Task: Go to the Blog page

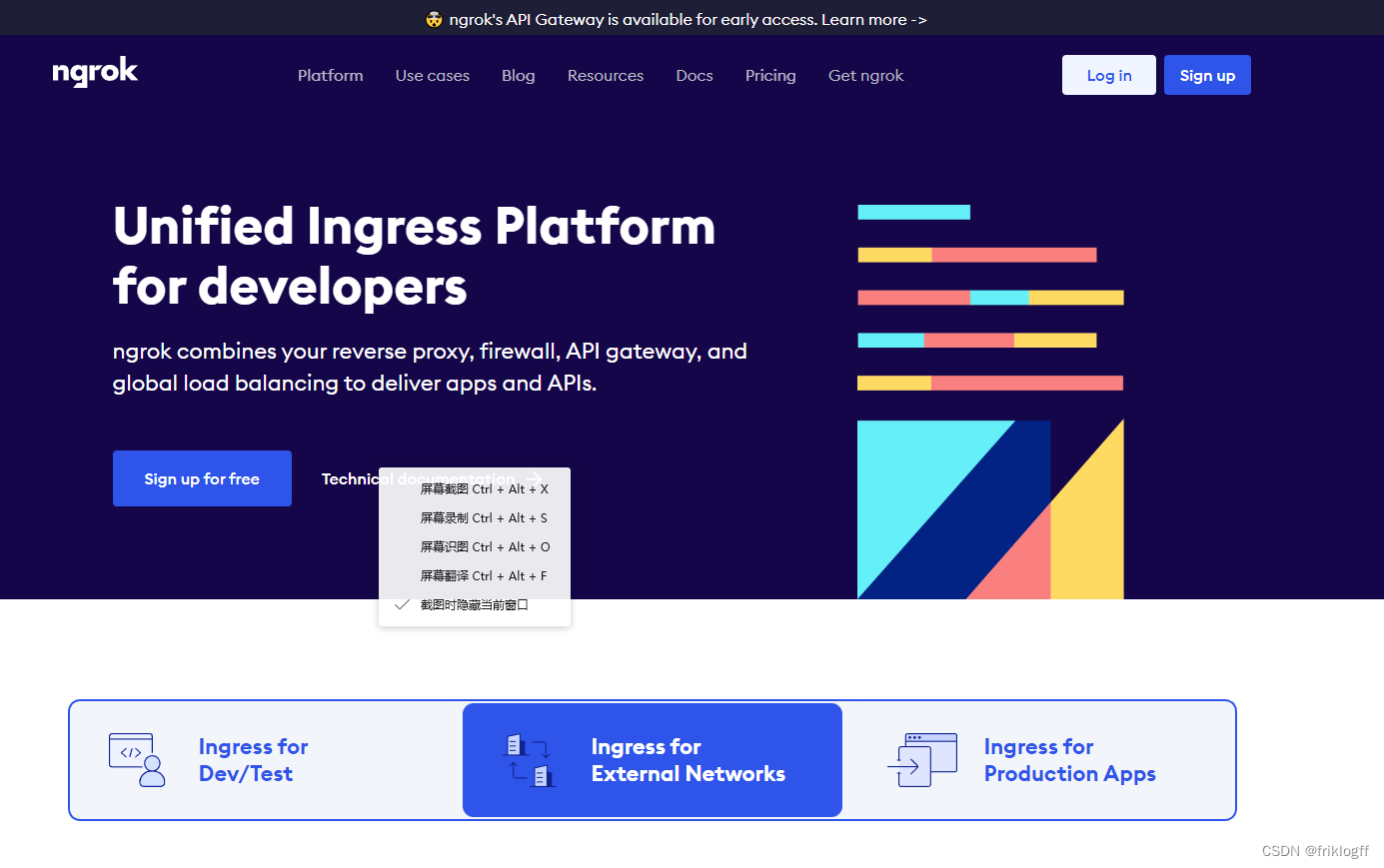Action: click(x=518, y=75)
